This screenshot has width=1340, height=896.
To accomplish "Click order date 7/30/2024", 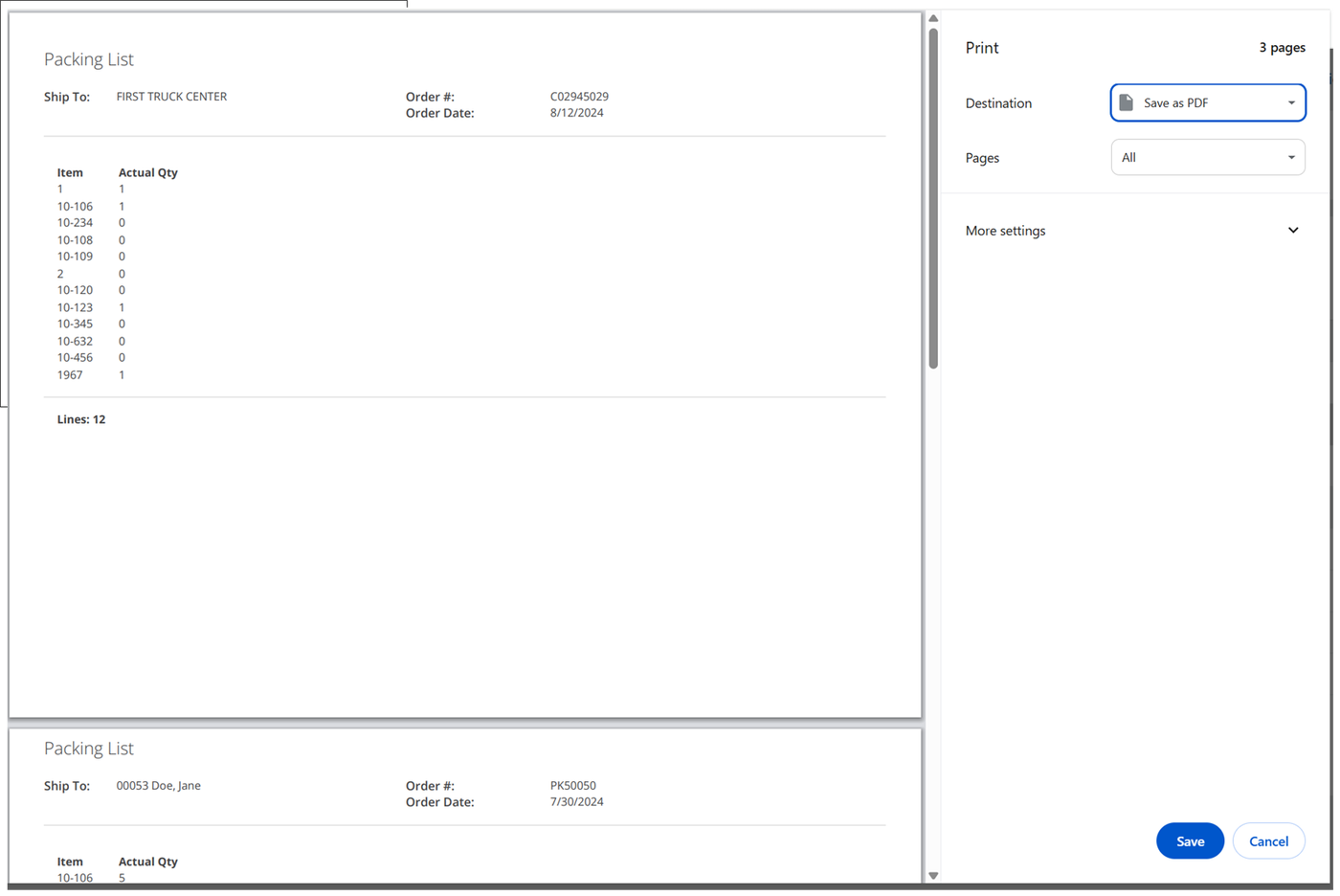I will point(576,802).
